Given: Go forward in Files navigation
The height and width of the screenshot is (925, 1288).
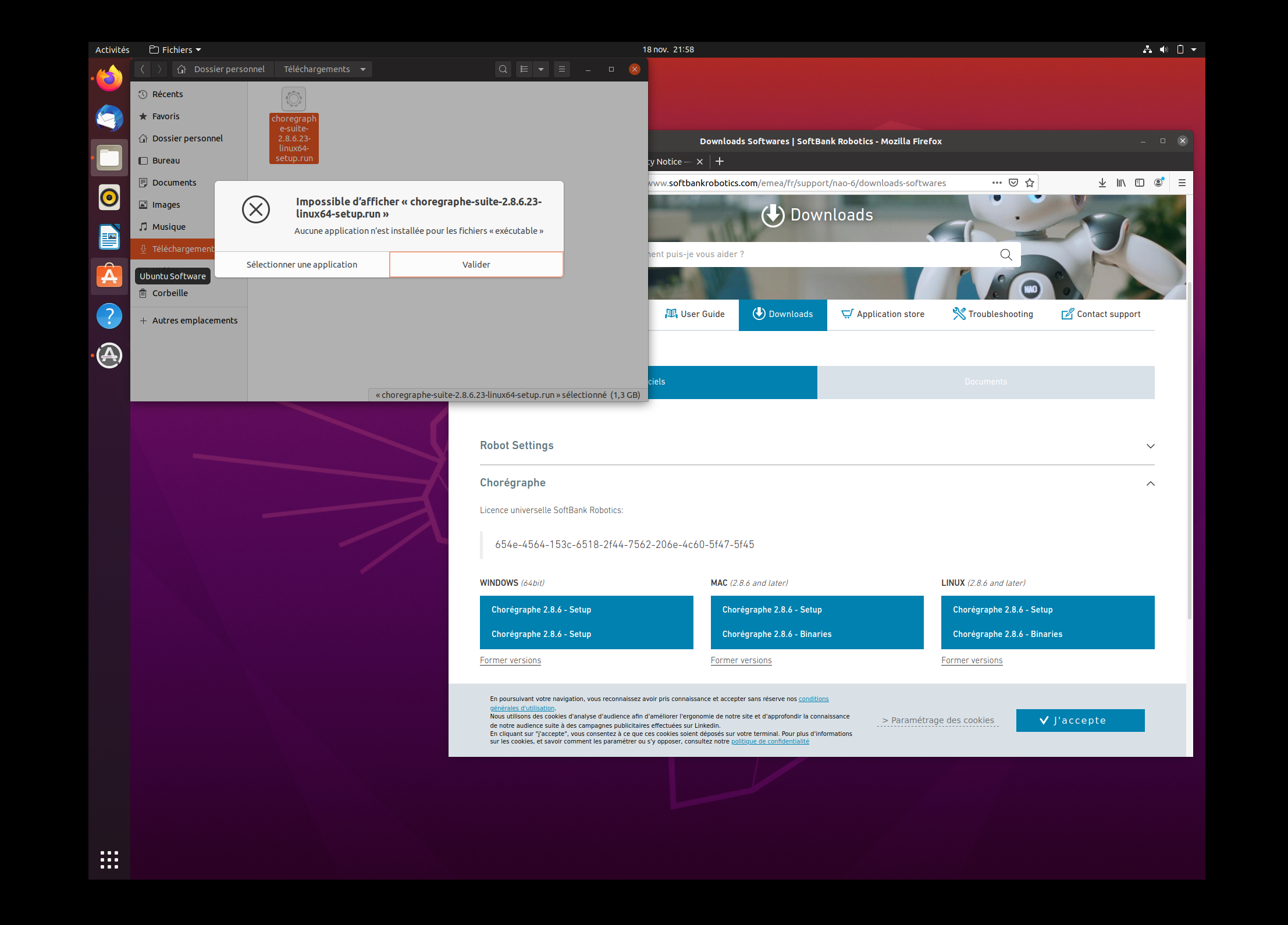Looking at the screenshot, I should pyautogui.click(x=159, y=69).
